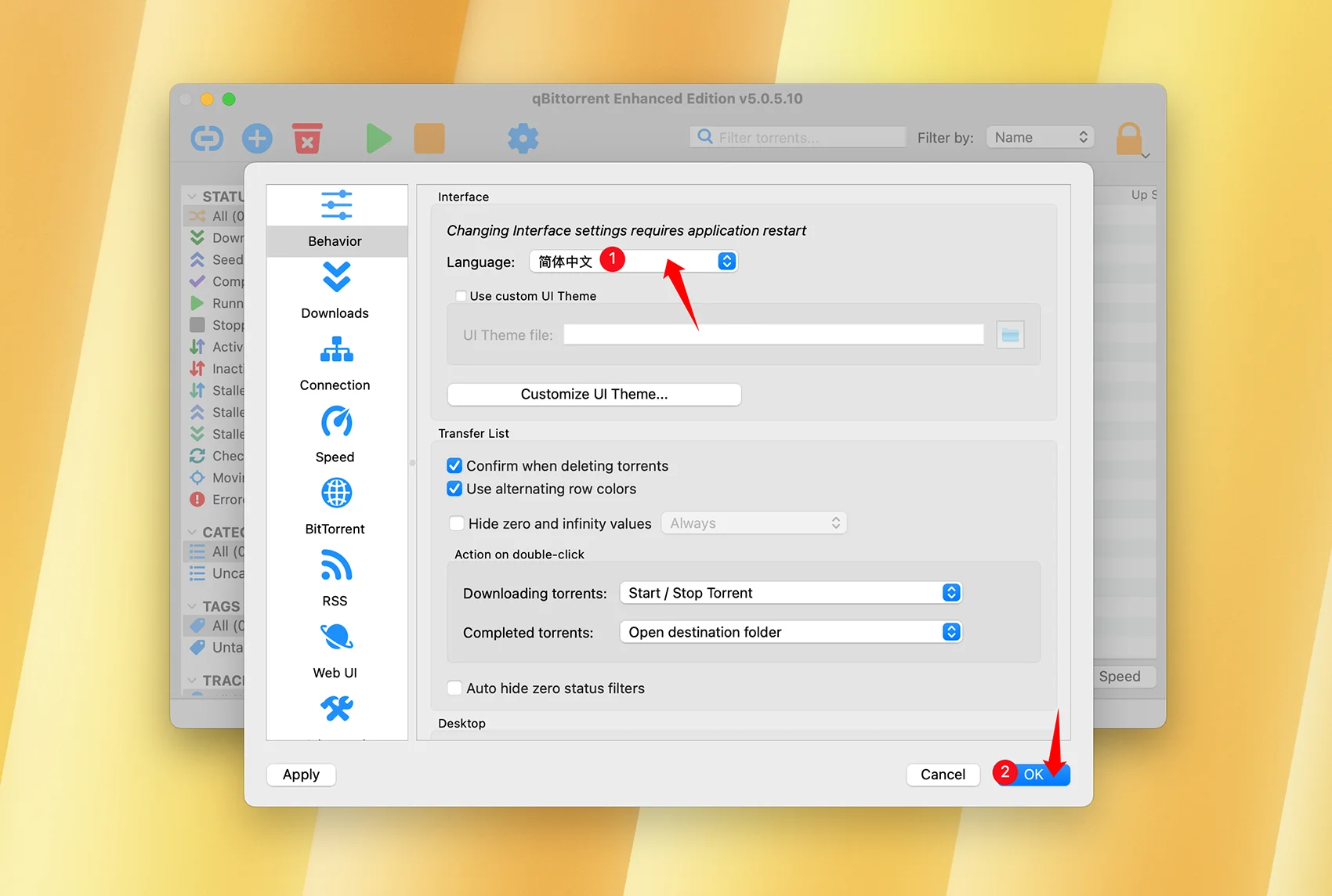The image size is (1332, 896).
Task: Enable Auto hide zero status filters
Action: point(454,688)
